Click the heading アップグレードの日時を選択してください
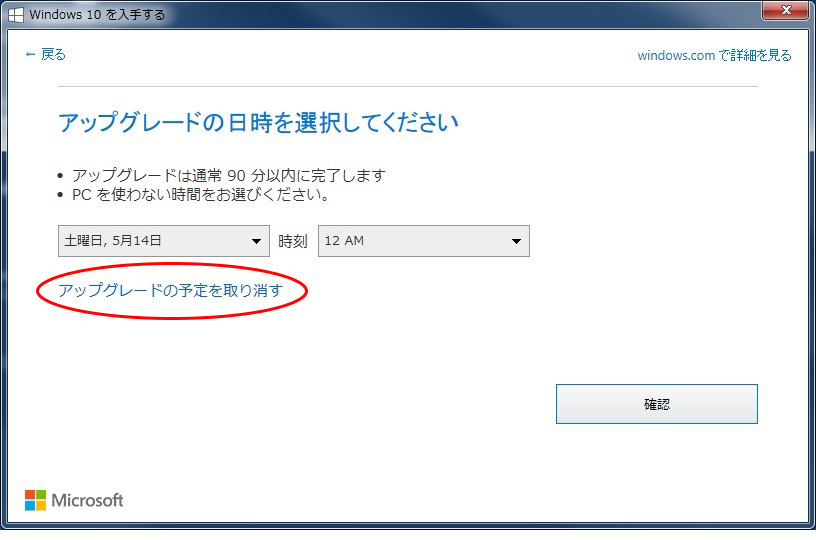Image resolution: width=816 pixels, height=540 pixels. tap(258, 123)
